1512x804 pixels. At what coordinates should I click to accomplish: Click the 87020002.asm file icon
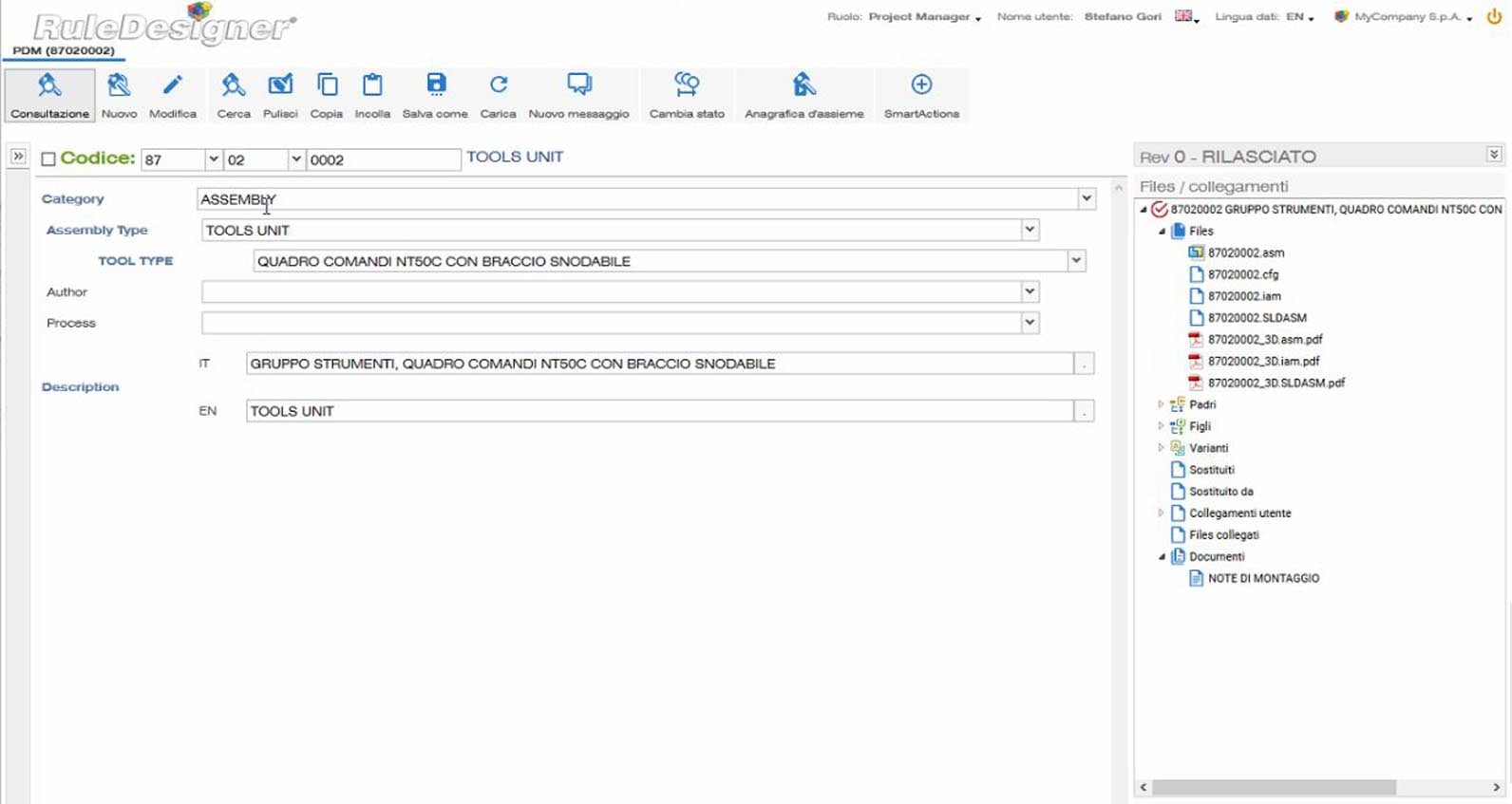[x=1197, y=252]
